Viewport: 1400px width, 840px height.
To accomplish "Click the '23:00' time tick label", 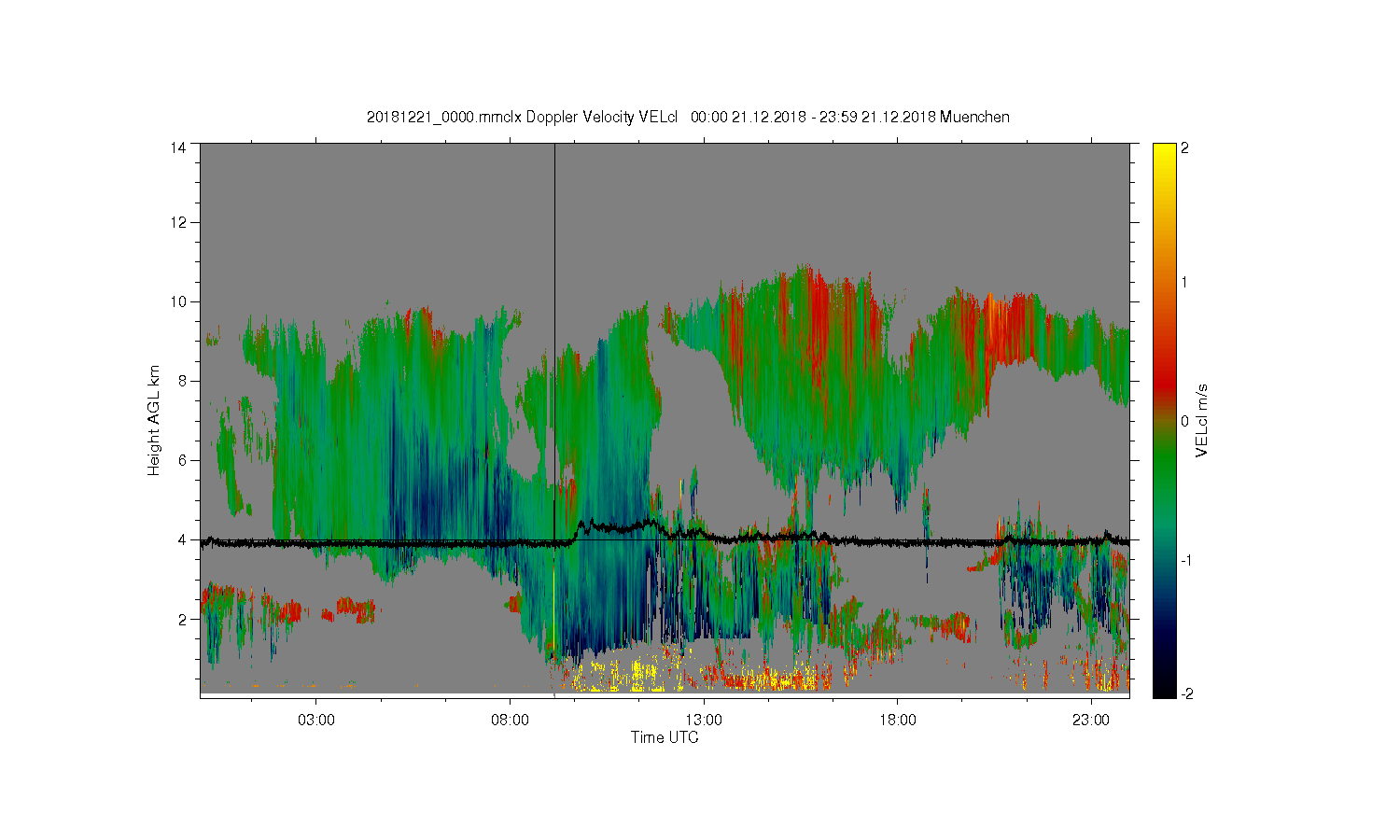I will pos(1091,720).
